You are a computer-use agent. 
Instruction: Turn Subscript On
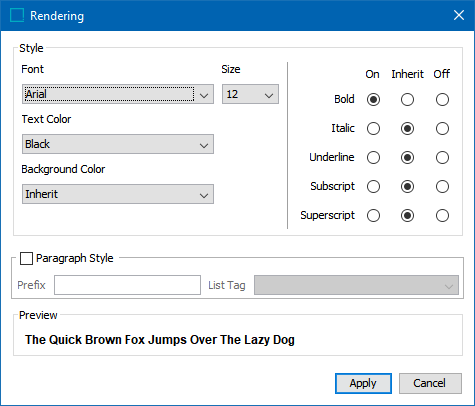coord(373,186)
